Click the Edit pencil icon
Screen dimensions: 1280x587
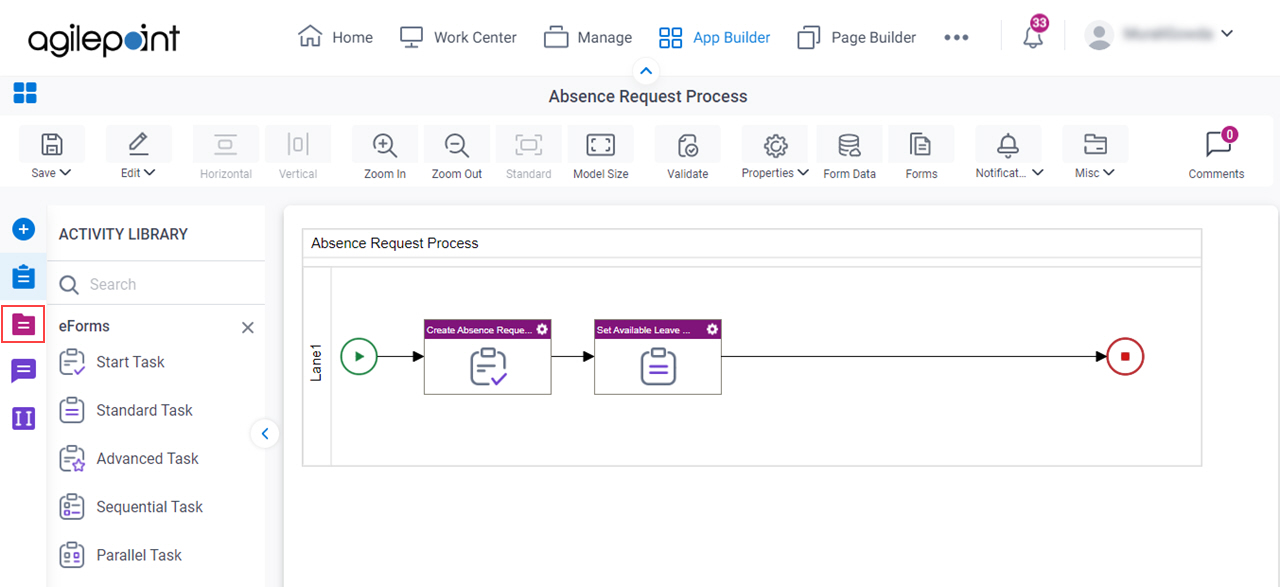click(x=138, y=145)
